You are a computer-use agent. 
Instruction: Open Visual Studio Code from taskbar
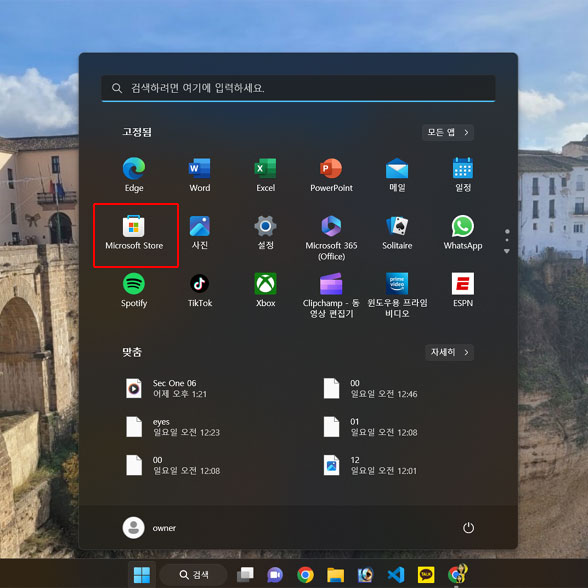(x=396, y=574)
